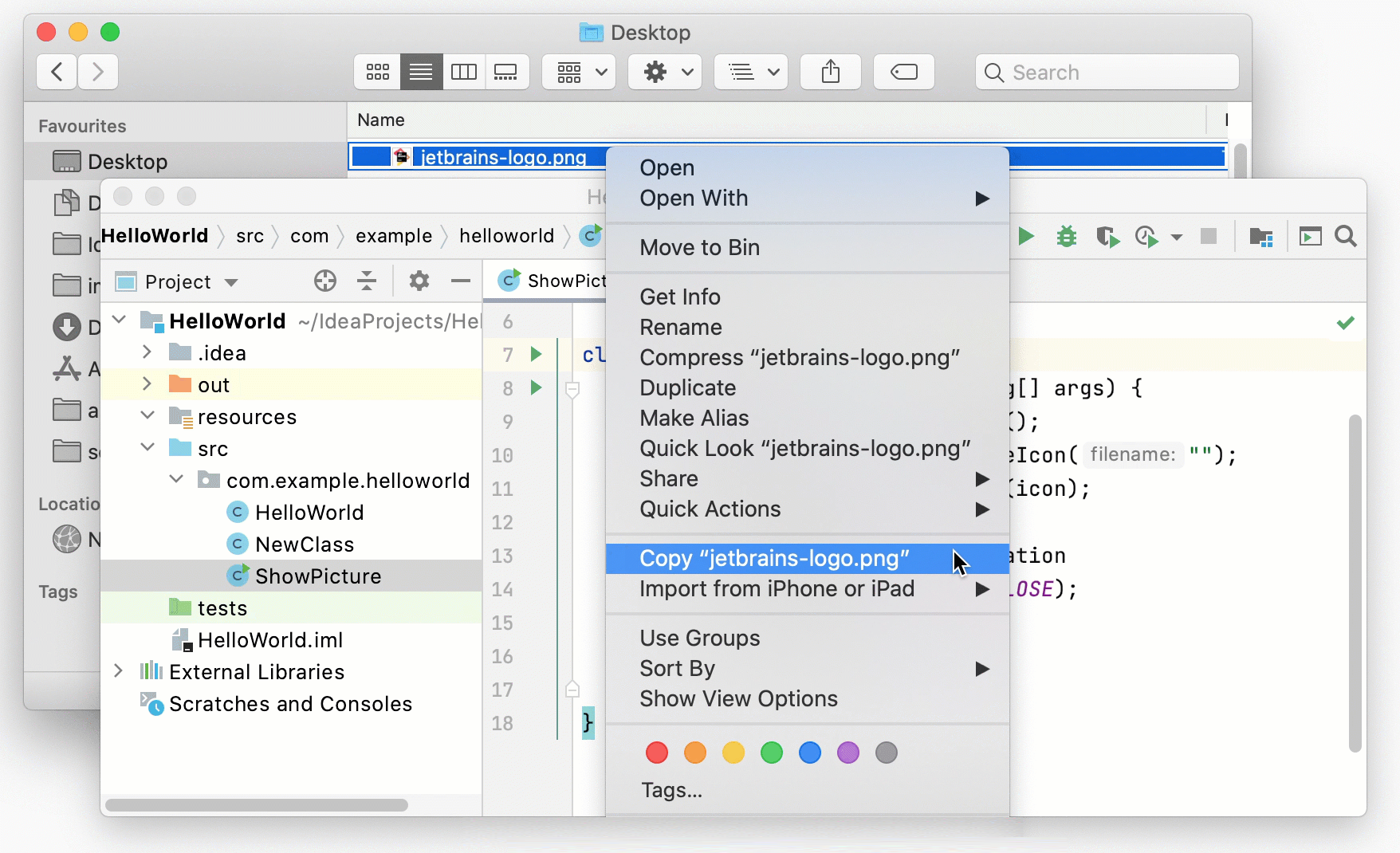Apply the green tag color
The width and height of the screenshot is (1400, 853).
coord(771,753)
